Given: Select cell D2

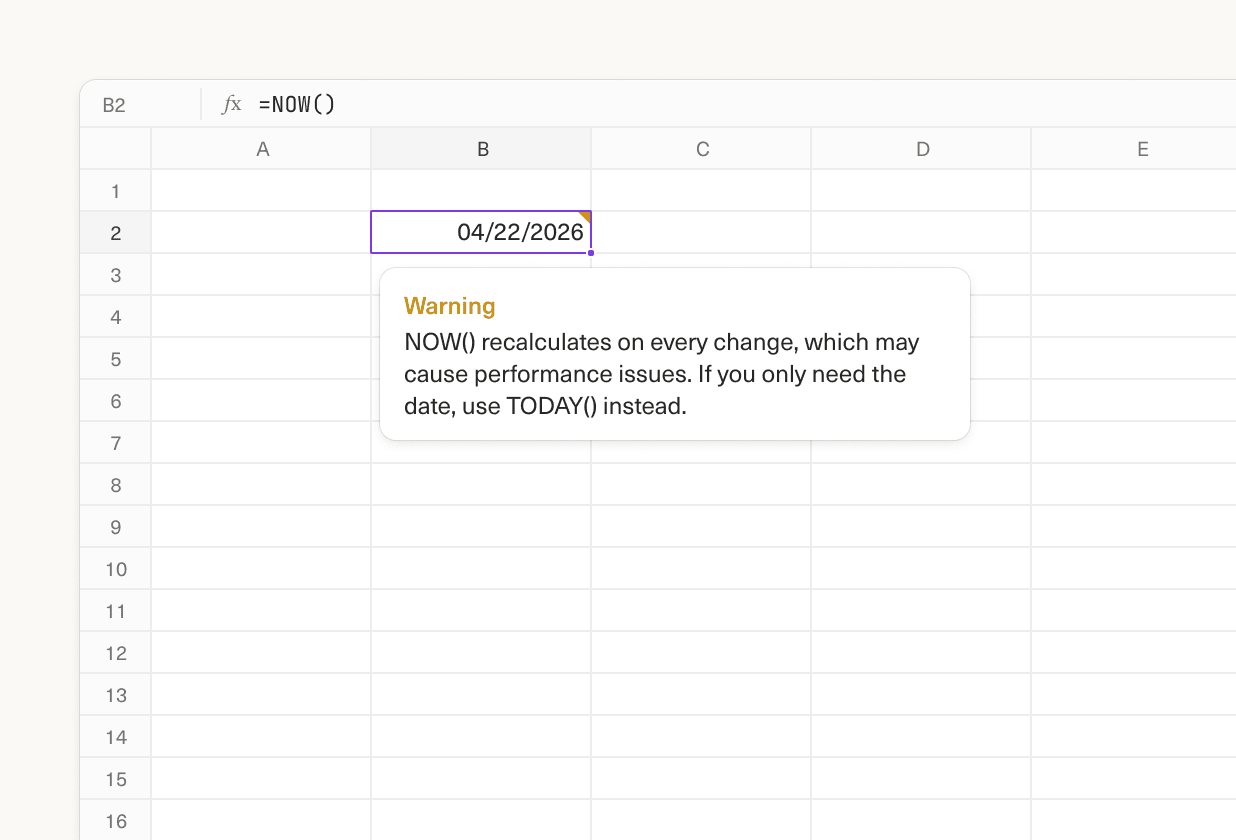Looking at the screenshot, I should 922,233.
